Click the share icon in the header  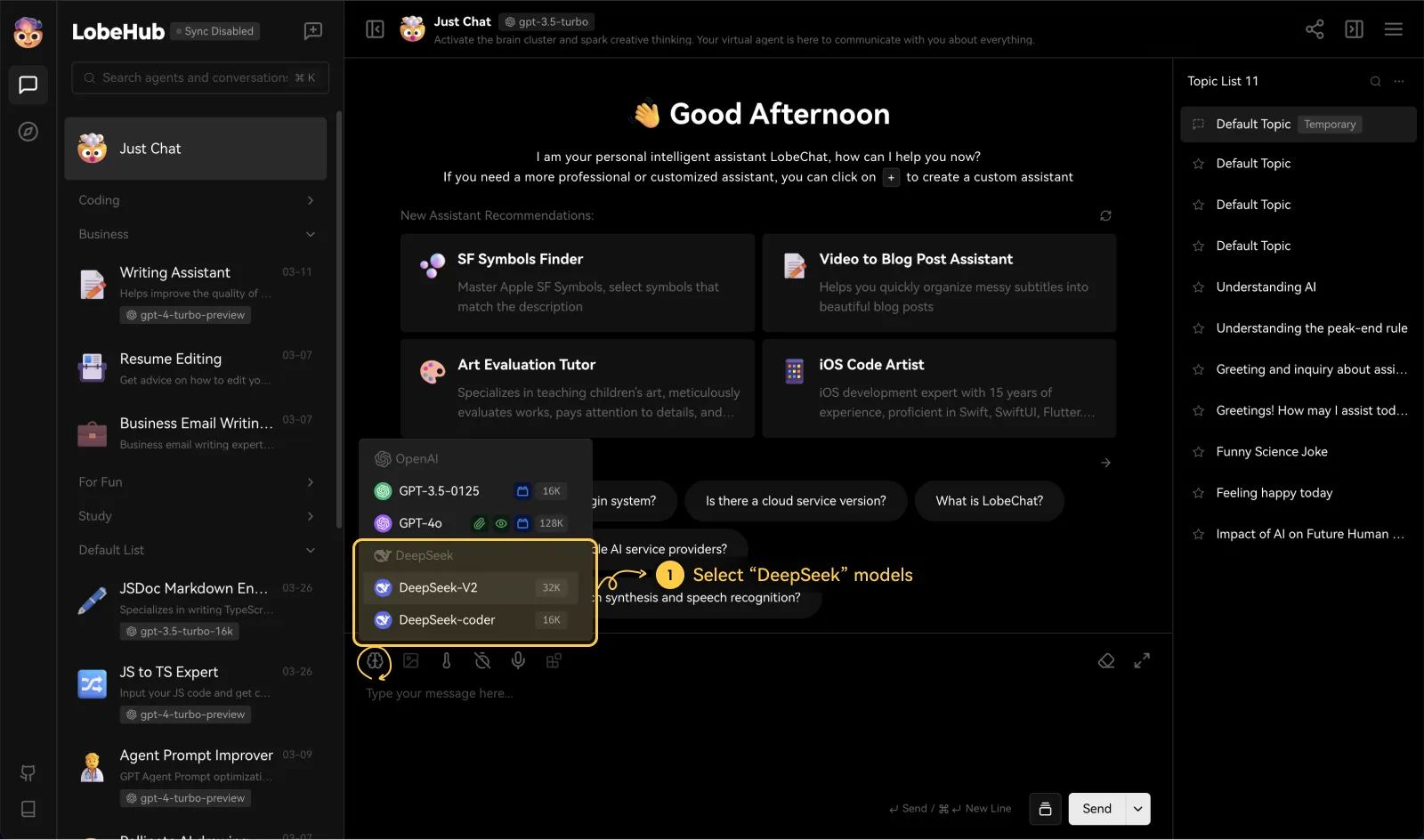1315,29
